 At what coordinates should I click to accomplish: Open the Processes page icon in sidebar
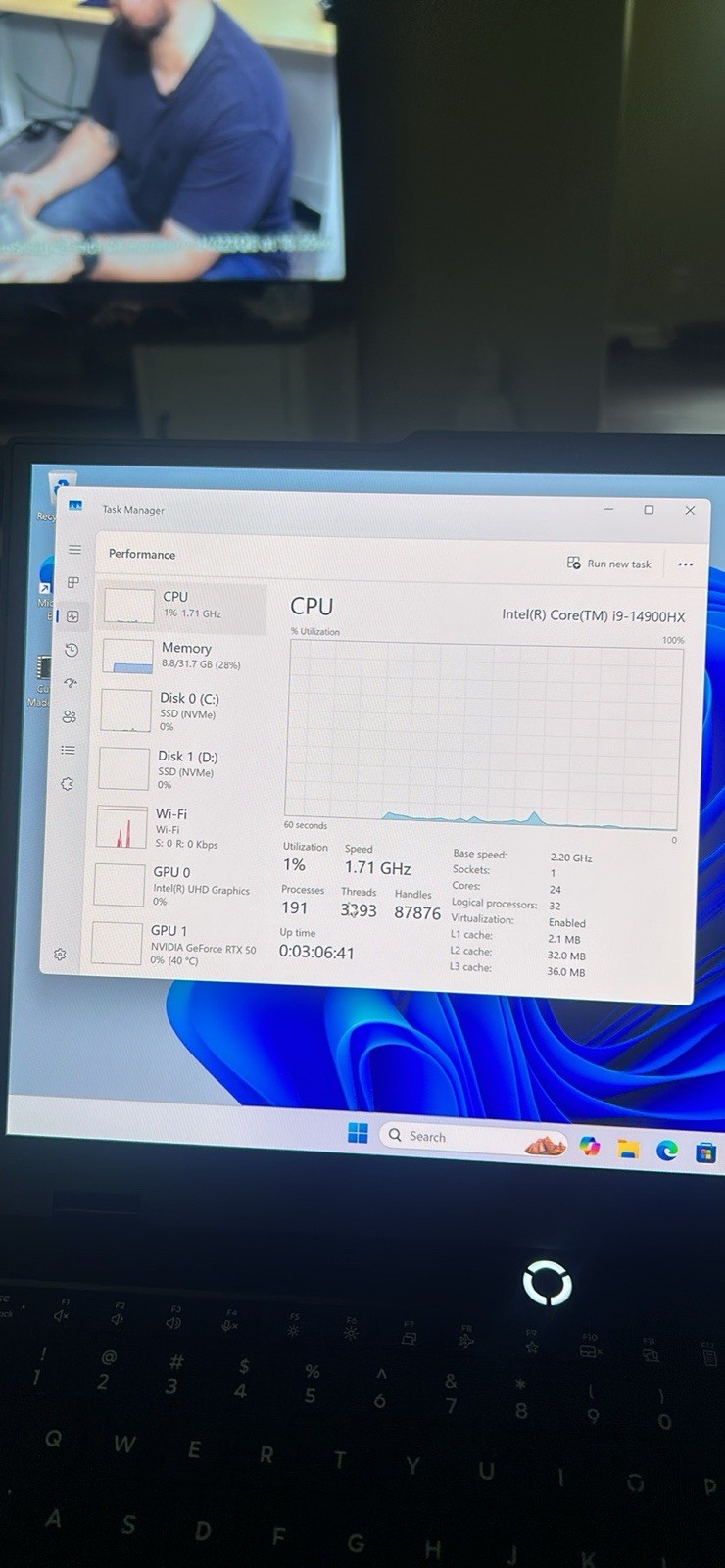(x=73, y=582)
